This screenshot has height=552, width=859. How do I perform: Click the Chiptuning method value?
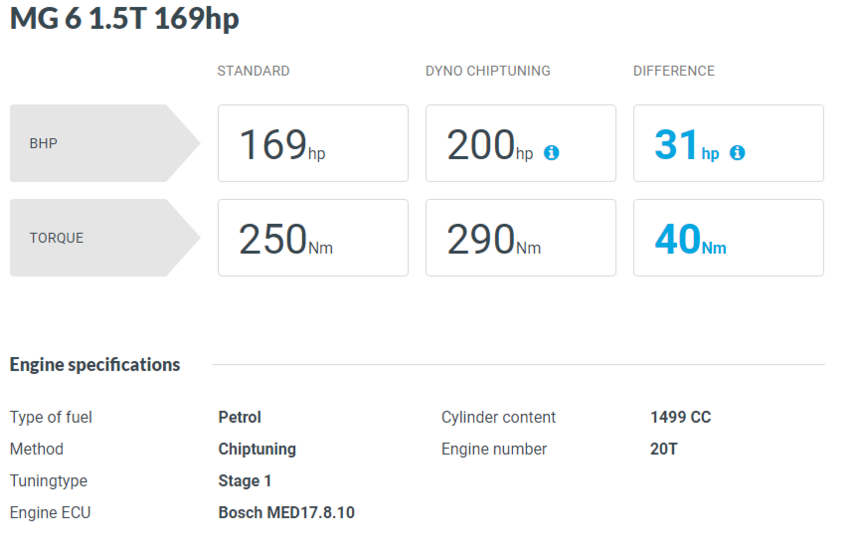(257, 449)
